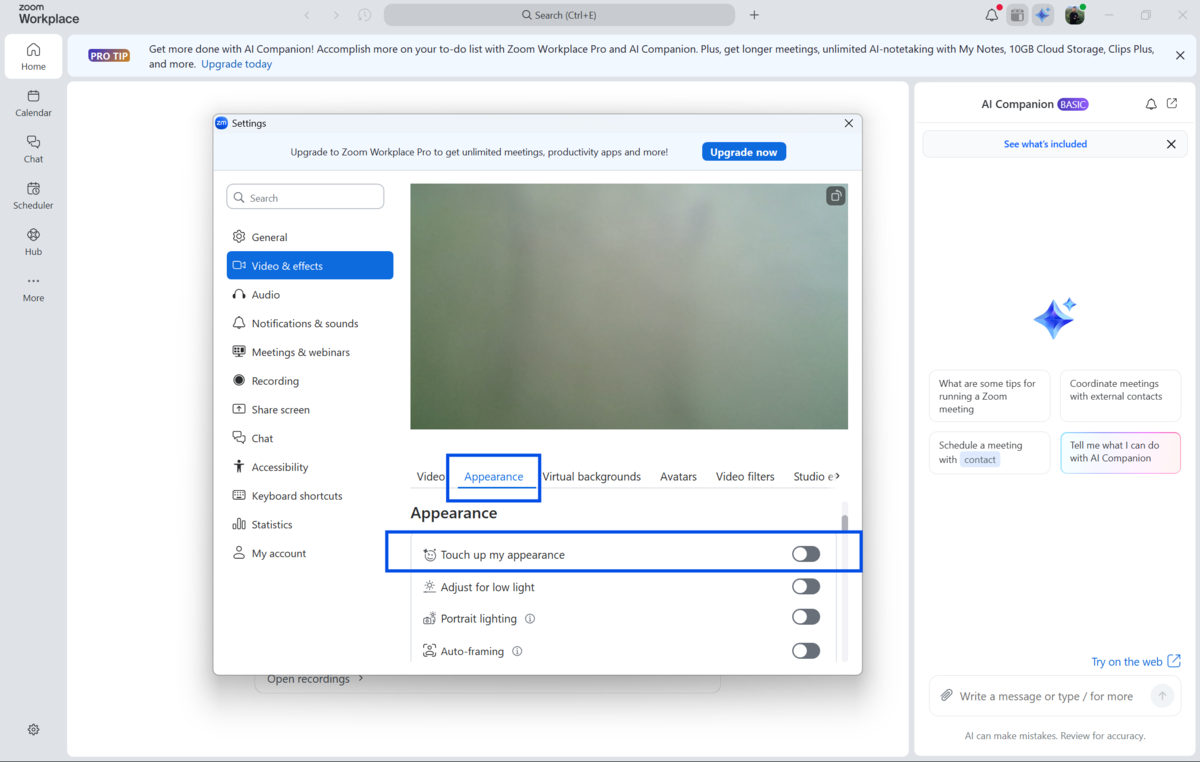Open the Calendar sidebar icon
The image size is (1200, 762).
click(x=33, y=103)
